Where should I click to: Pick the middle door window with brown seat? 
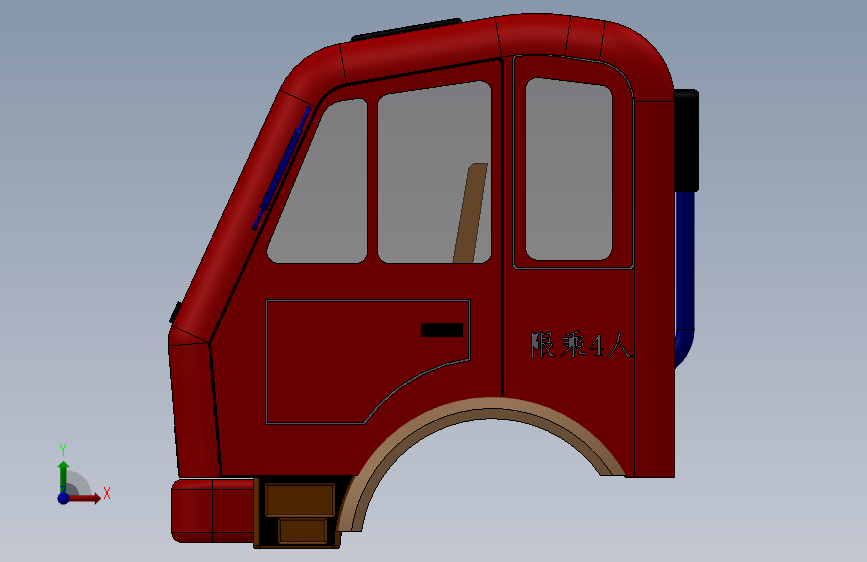click(435, 173)
